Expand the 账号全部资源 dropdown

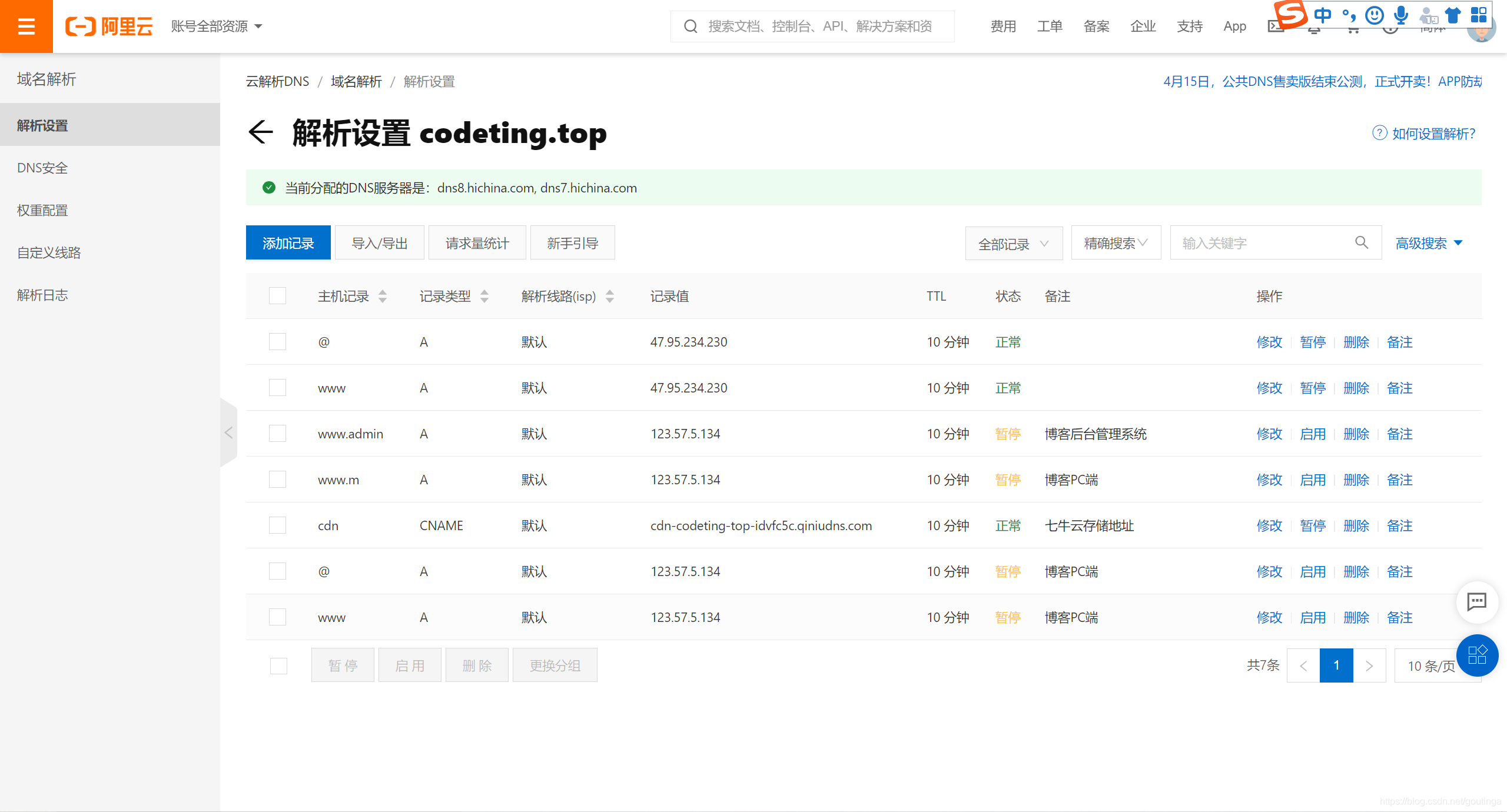pos(217,26)
